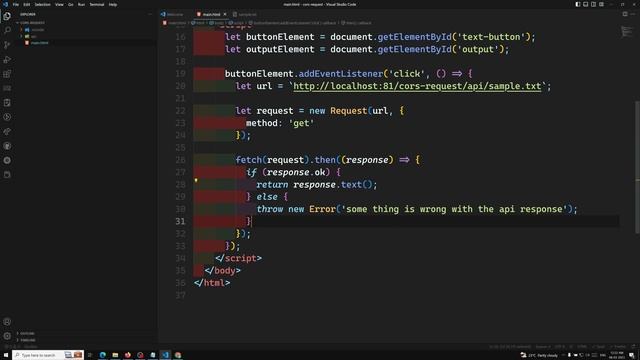This screenshot has height=360, width=640.
Task: Open the Selection menu
Action: coord(42,4)
